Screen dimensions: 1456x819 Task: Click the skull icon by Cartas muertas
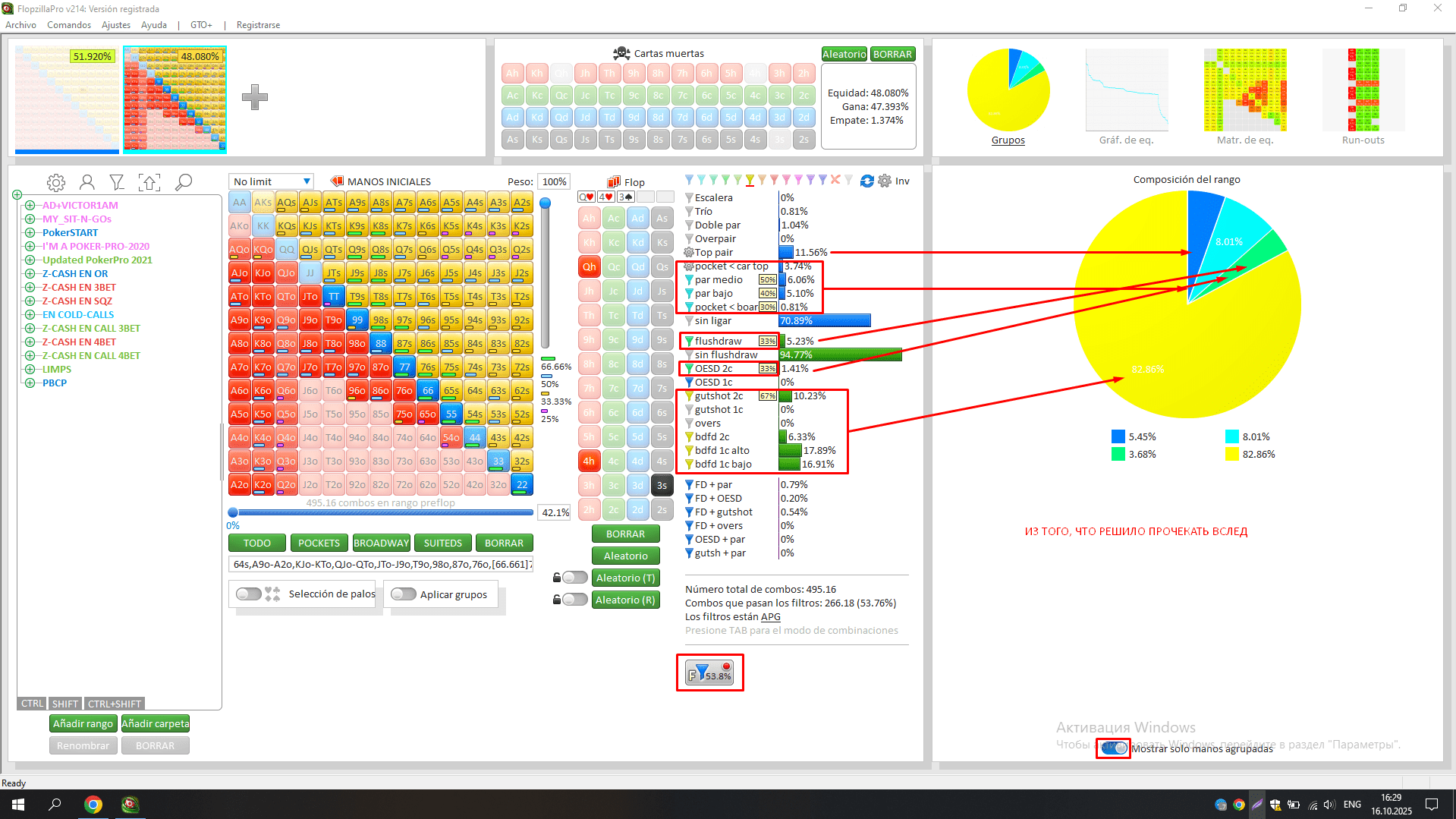(x=621, y=53)
